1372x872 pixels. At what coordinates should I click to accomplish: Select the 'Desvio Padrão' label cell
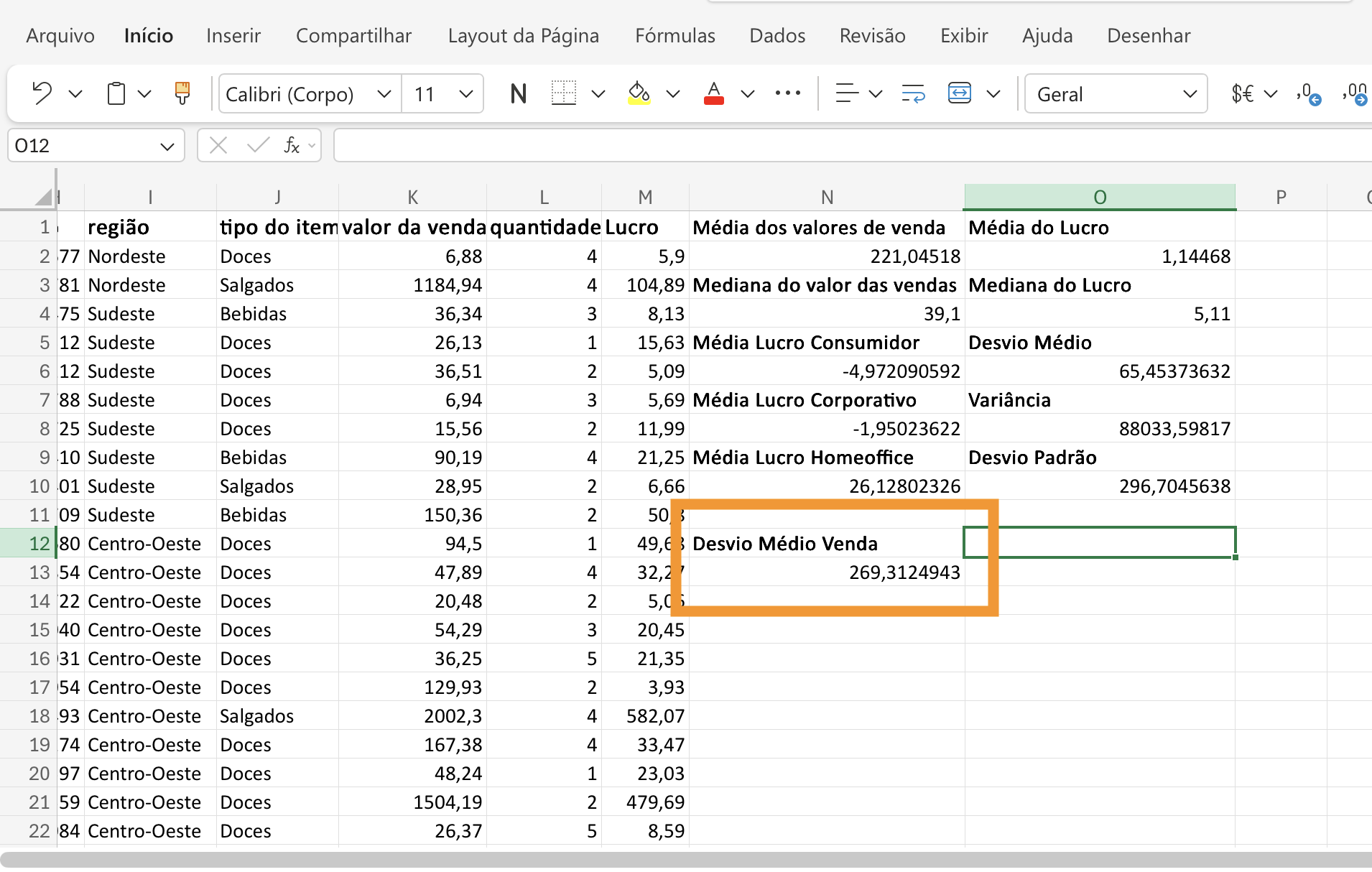pos(1100,458)
